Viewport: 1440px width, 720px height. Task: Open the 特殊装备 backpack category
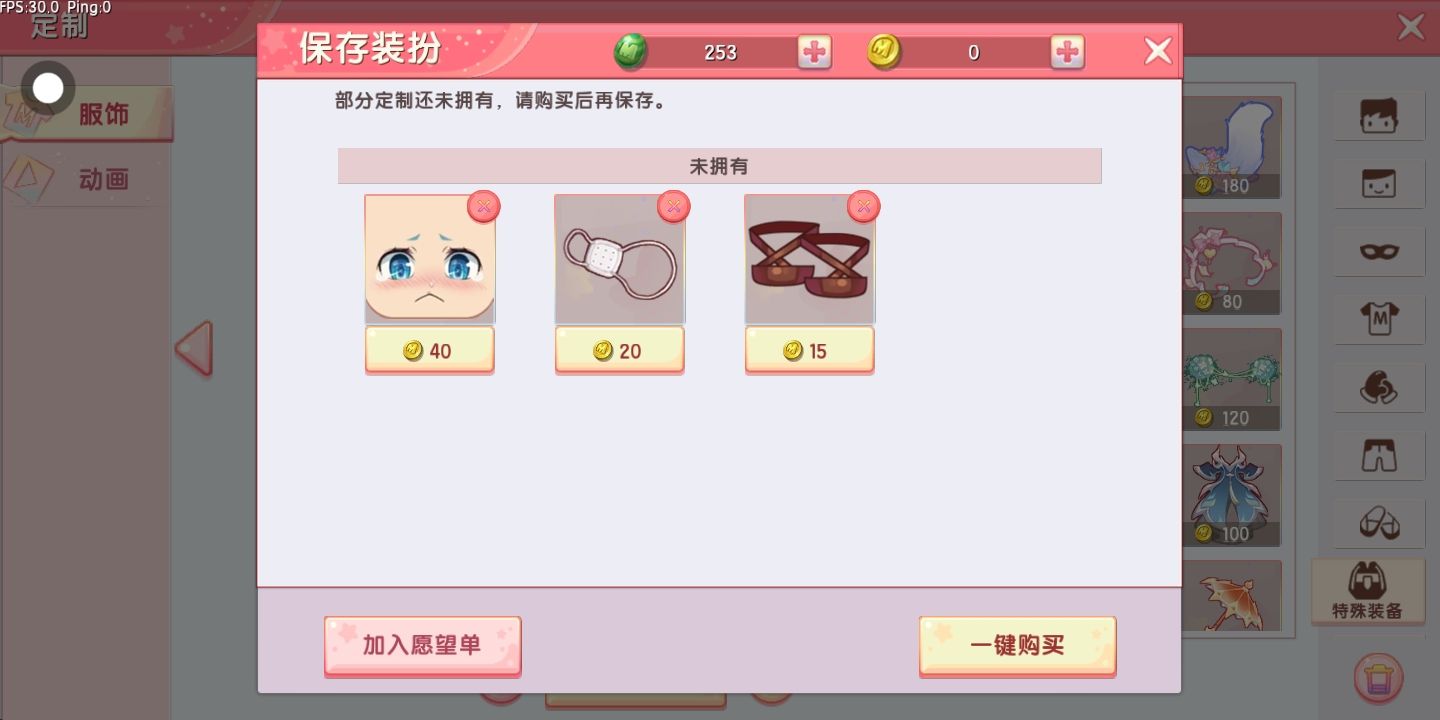(1368, 591)
